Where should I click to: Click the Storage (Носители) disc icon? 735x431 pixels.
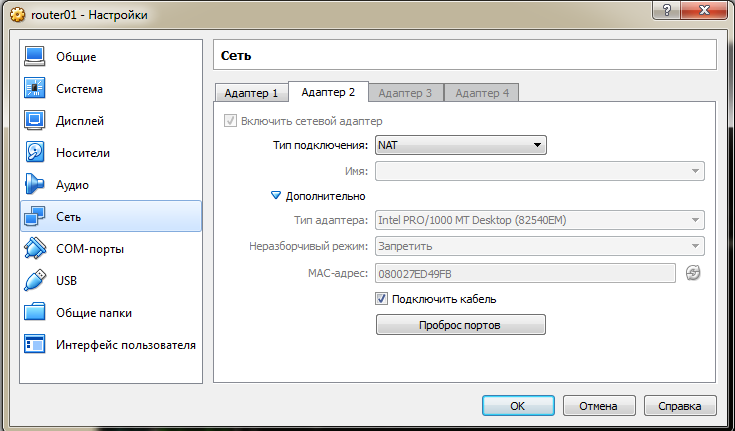pyautogui.click(x=35, y=152)
